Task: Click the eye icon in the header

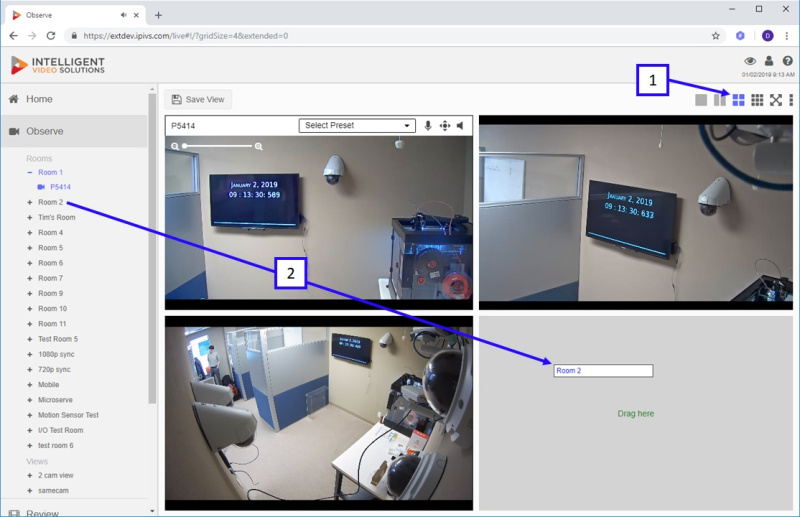Action: (750, 61)
